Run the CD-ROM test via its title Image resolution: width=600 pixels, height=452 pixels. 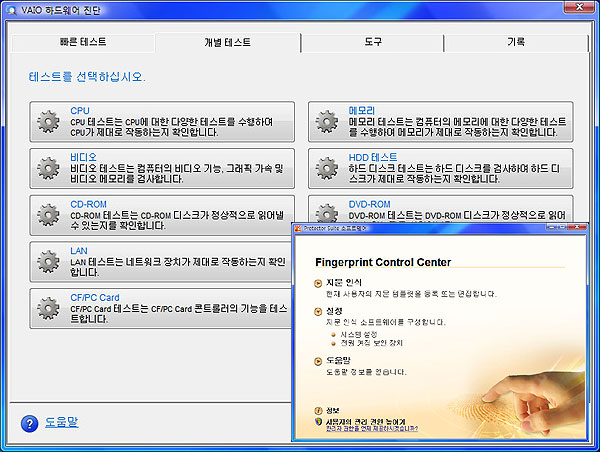click(88, 204)
